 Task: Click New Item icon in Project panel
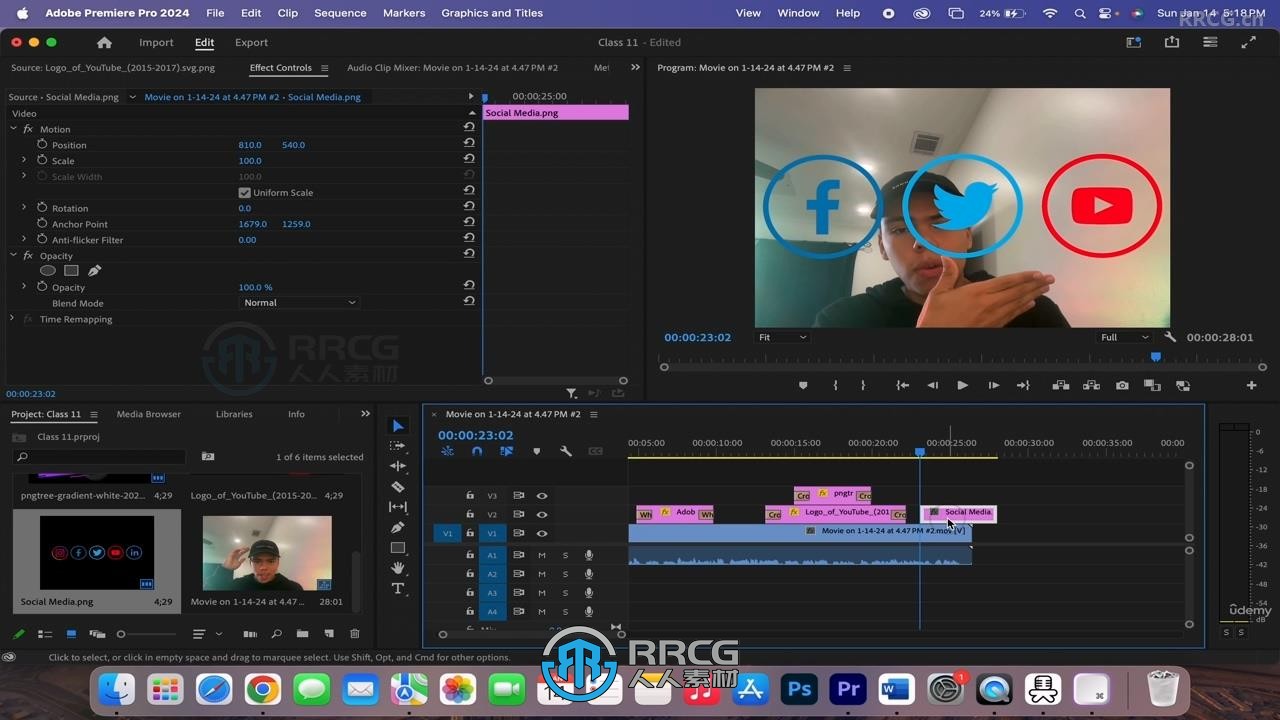coord(328,634)
